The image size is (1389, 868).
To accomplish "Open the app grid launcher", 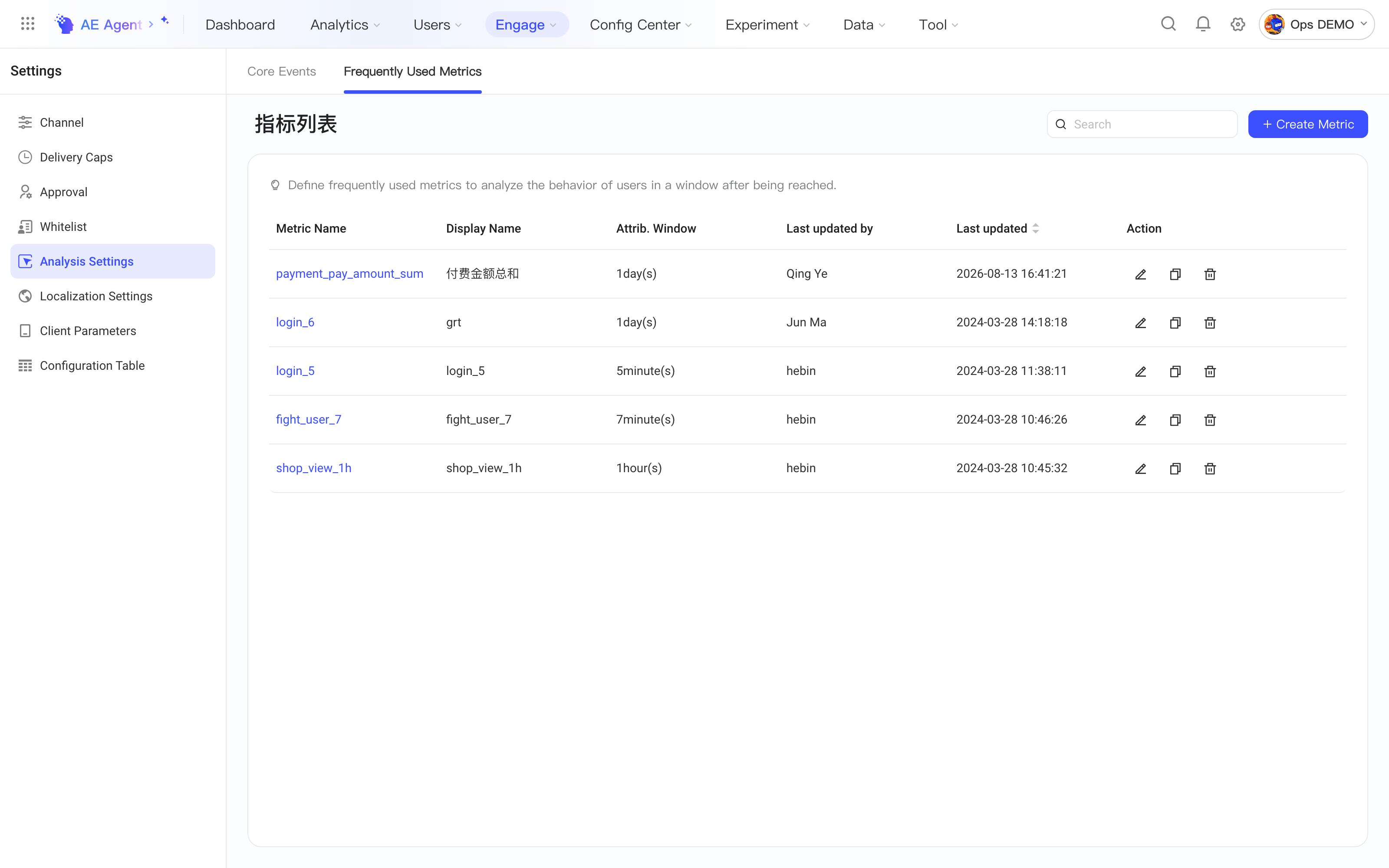I will 27,24.
